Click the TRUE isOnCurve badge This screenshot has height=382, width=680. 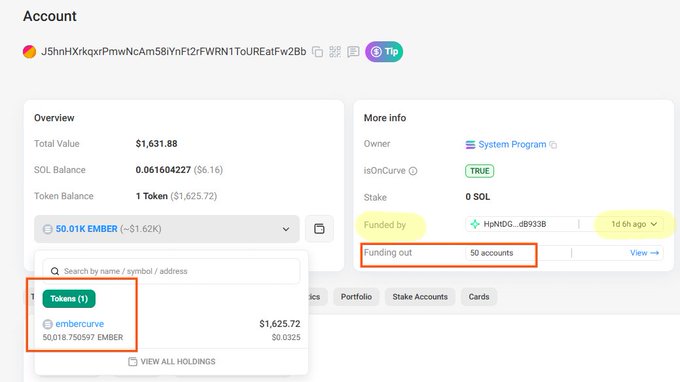(x=480, y=171)
